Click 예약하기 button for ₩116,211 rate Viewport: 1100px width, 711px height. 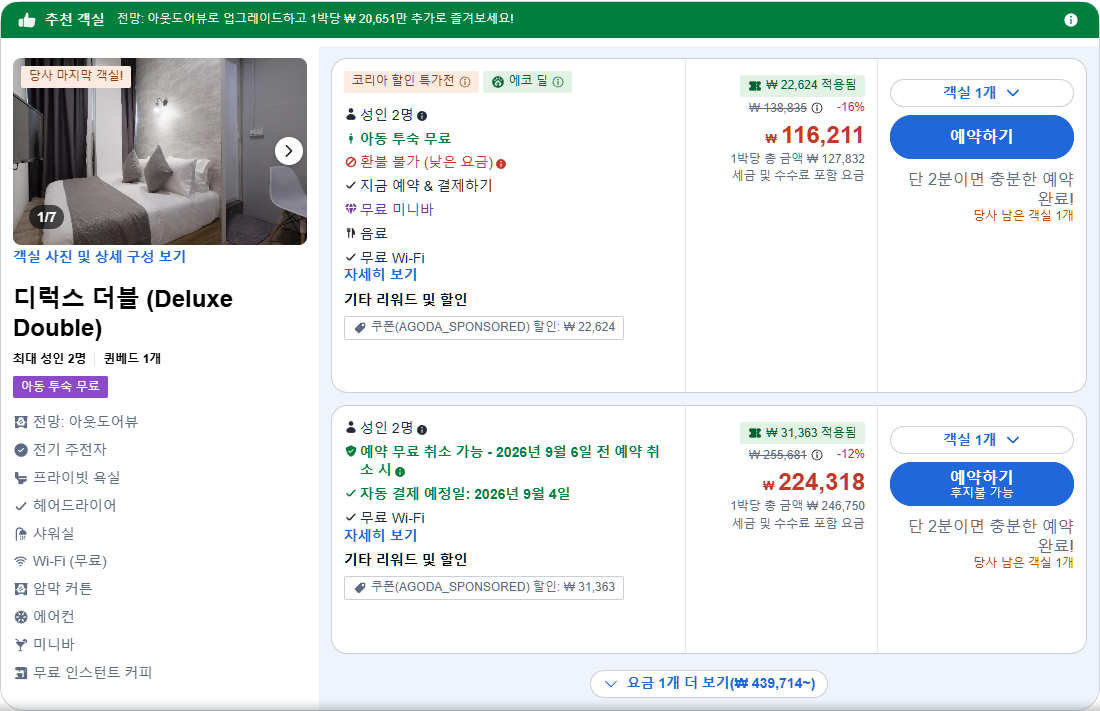(x=981, y=137)
